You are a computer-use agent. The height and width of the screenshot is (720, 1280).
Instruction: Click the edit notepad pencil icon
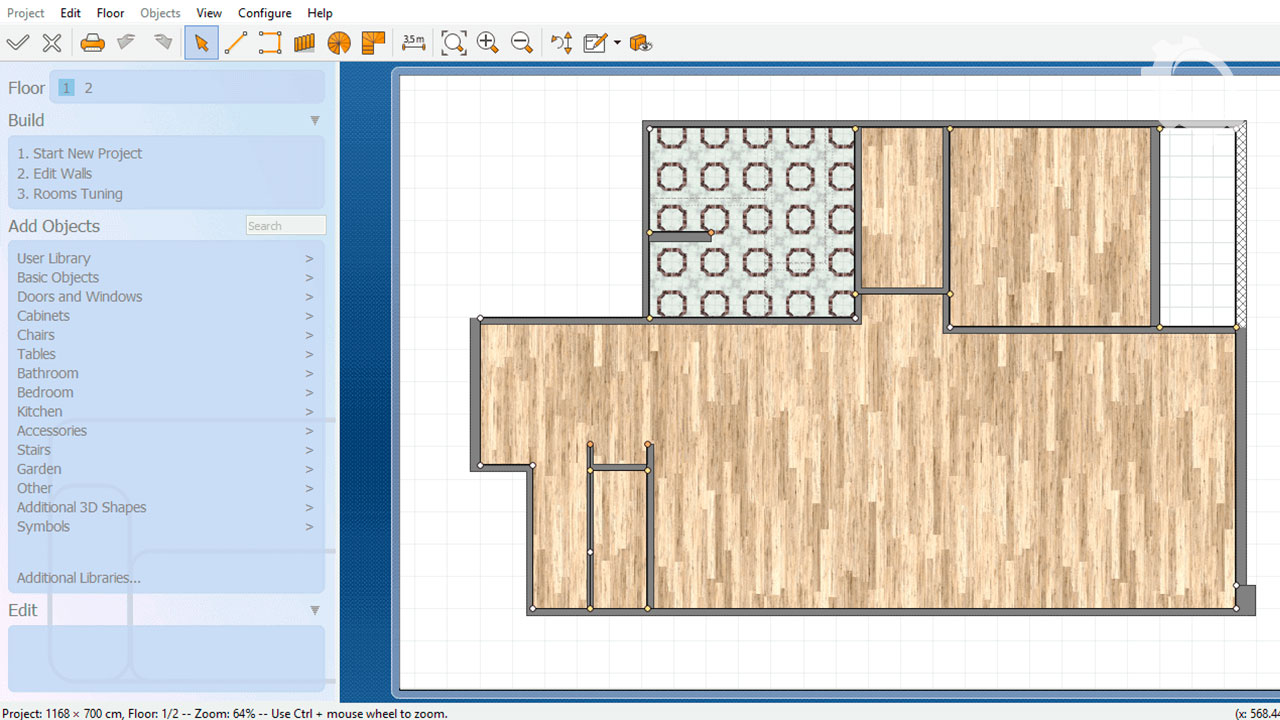(596, 43)
